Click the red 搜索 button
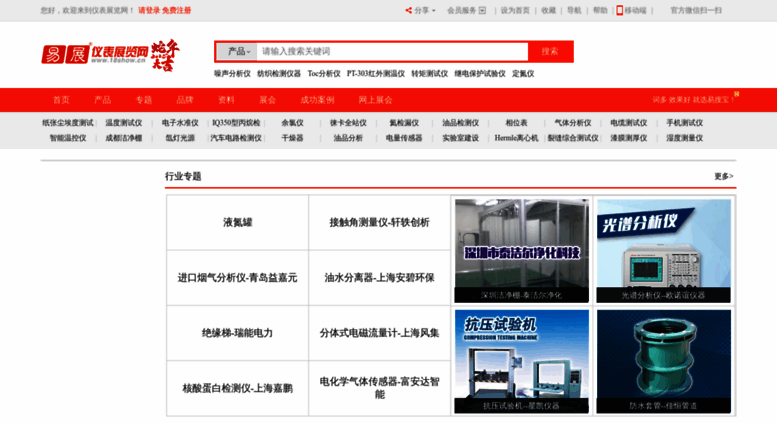The width and height of the screenshot is (777, 423). (x=550, y=52)
